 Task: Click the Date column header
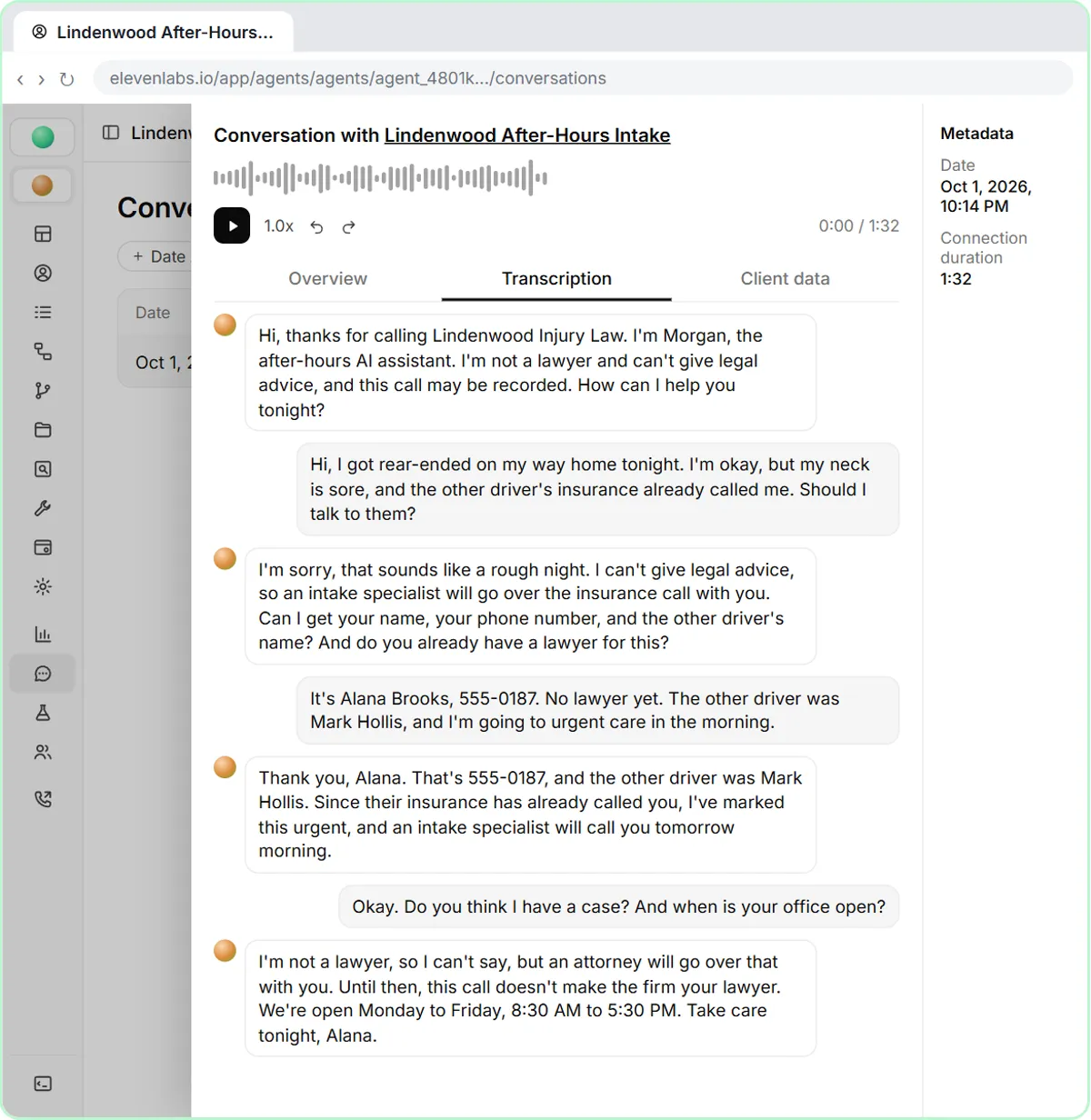pyautogui.click(x=153, y=313)
